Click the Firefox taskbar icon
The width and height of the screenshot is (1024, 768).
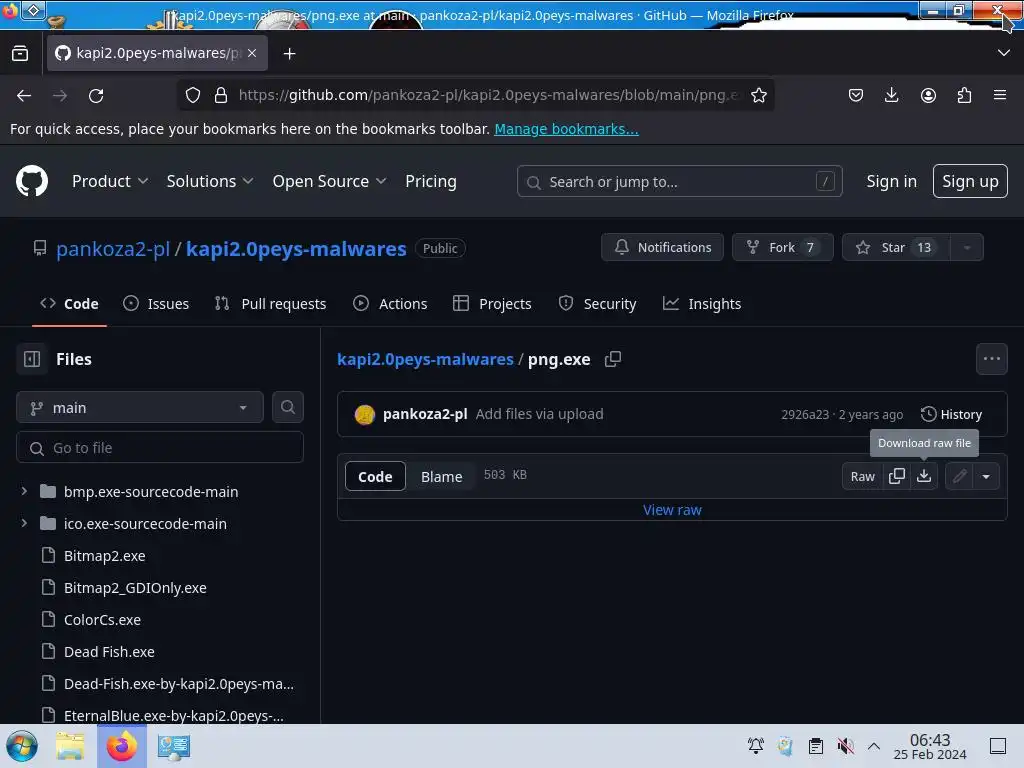click(x=121, y=746)
